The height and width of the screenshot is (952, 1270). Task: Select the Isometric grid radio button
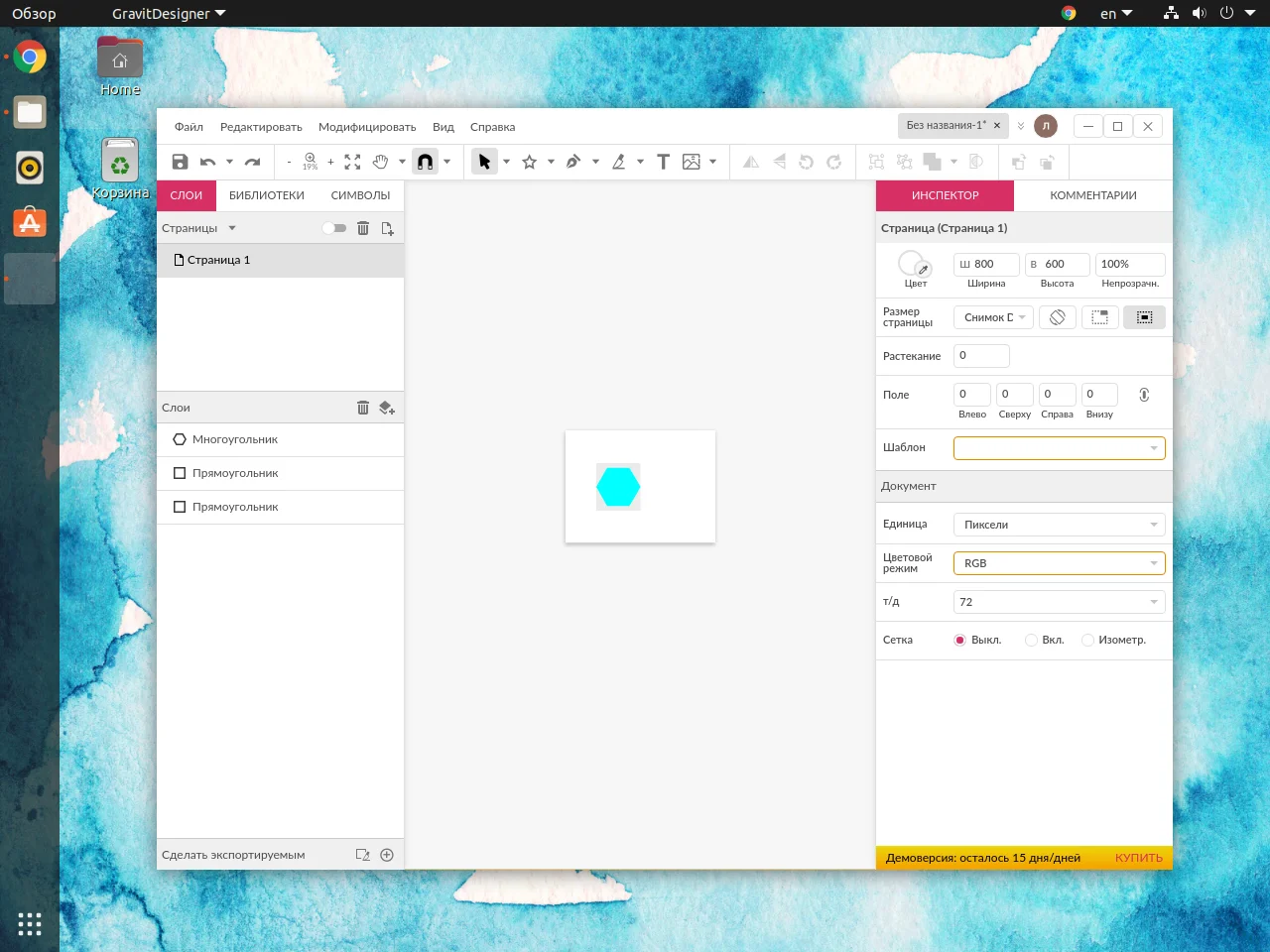[1087, 641]
